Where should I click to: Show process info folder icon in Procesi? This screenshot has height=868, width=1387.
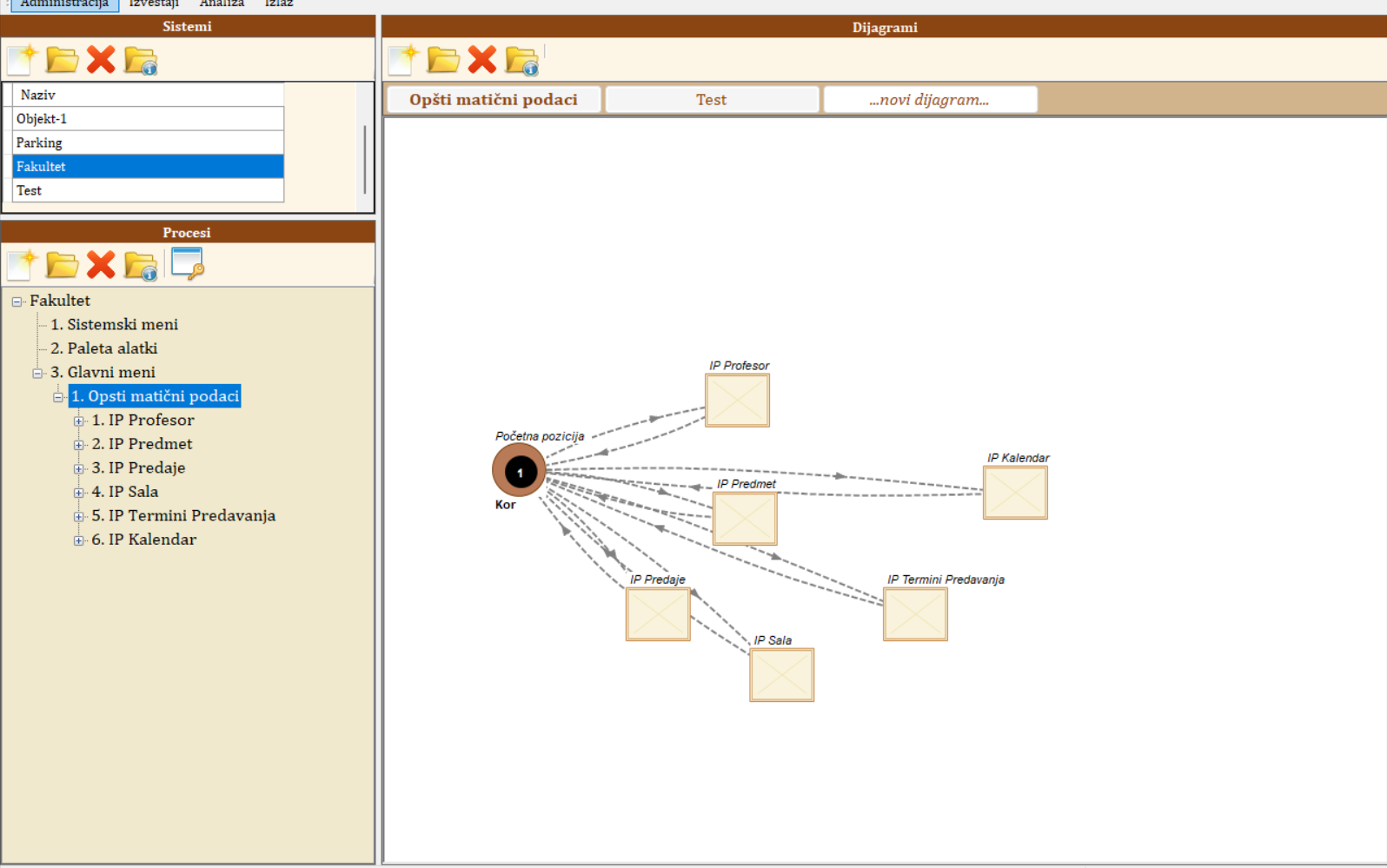(x=141, y=265)
